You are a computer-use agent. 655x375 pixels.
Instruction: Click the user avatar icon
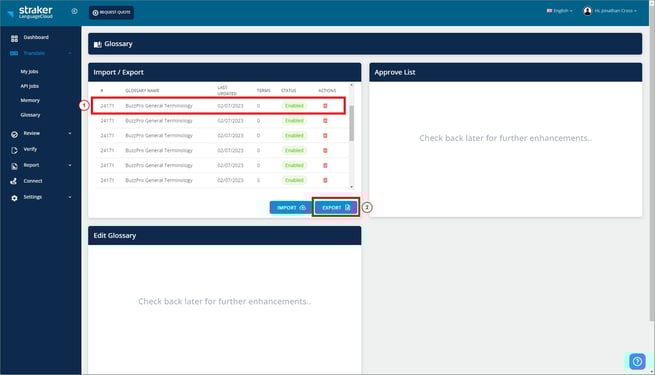(587, 11)
